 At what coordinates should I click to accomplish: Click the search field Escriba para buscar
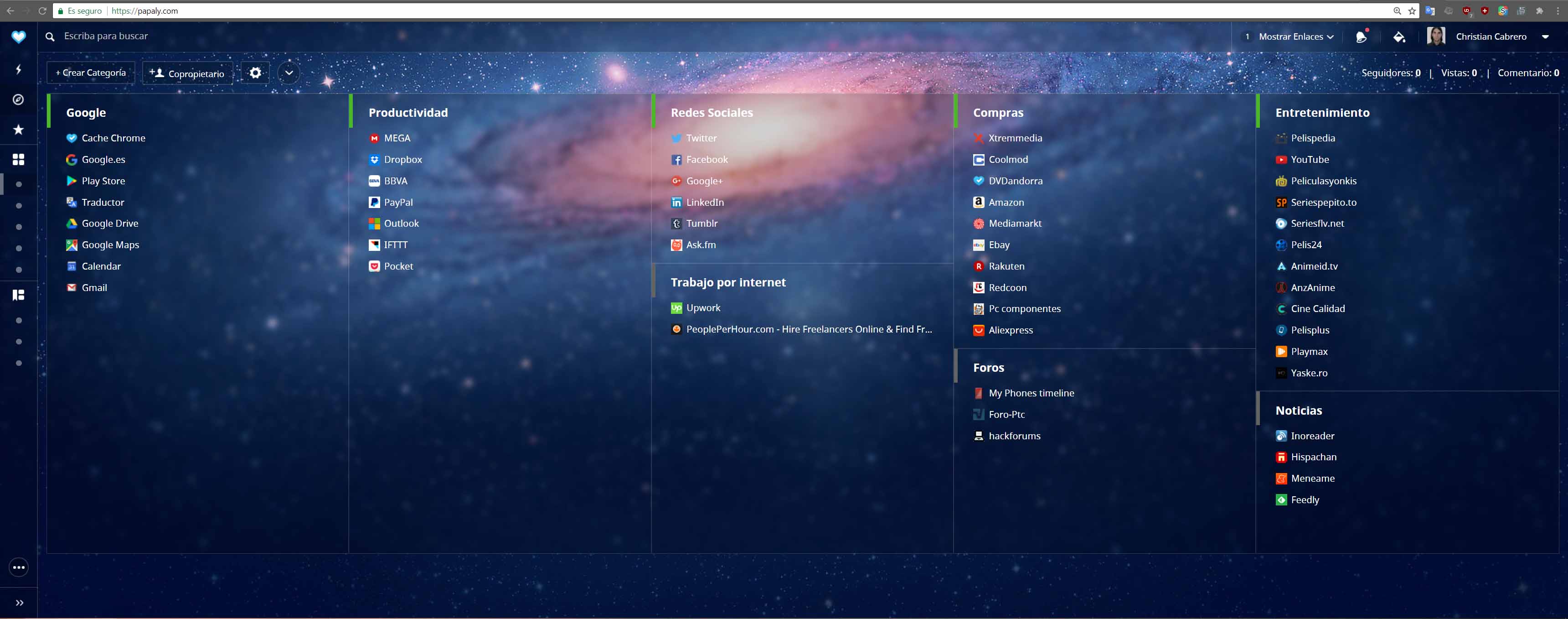[106, 36]
